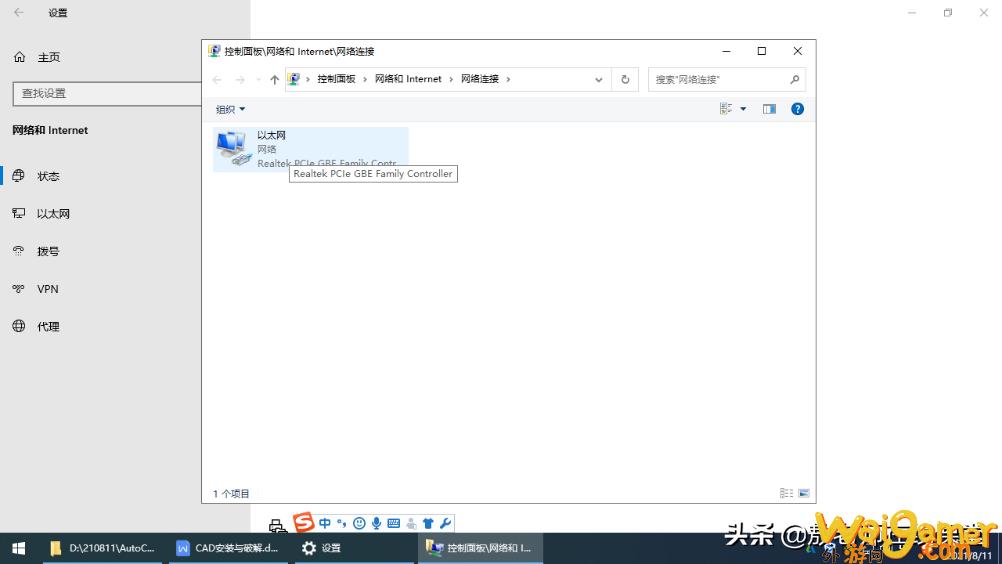Open the Sogou soft keyboard icon
The image size is (1002, 564).
pos(394,523)
